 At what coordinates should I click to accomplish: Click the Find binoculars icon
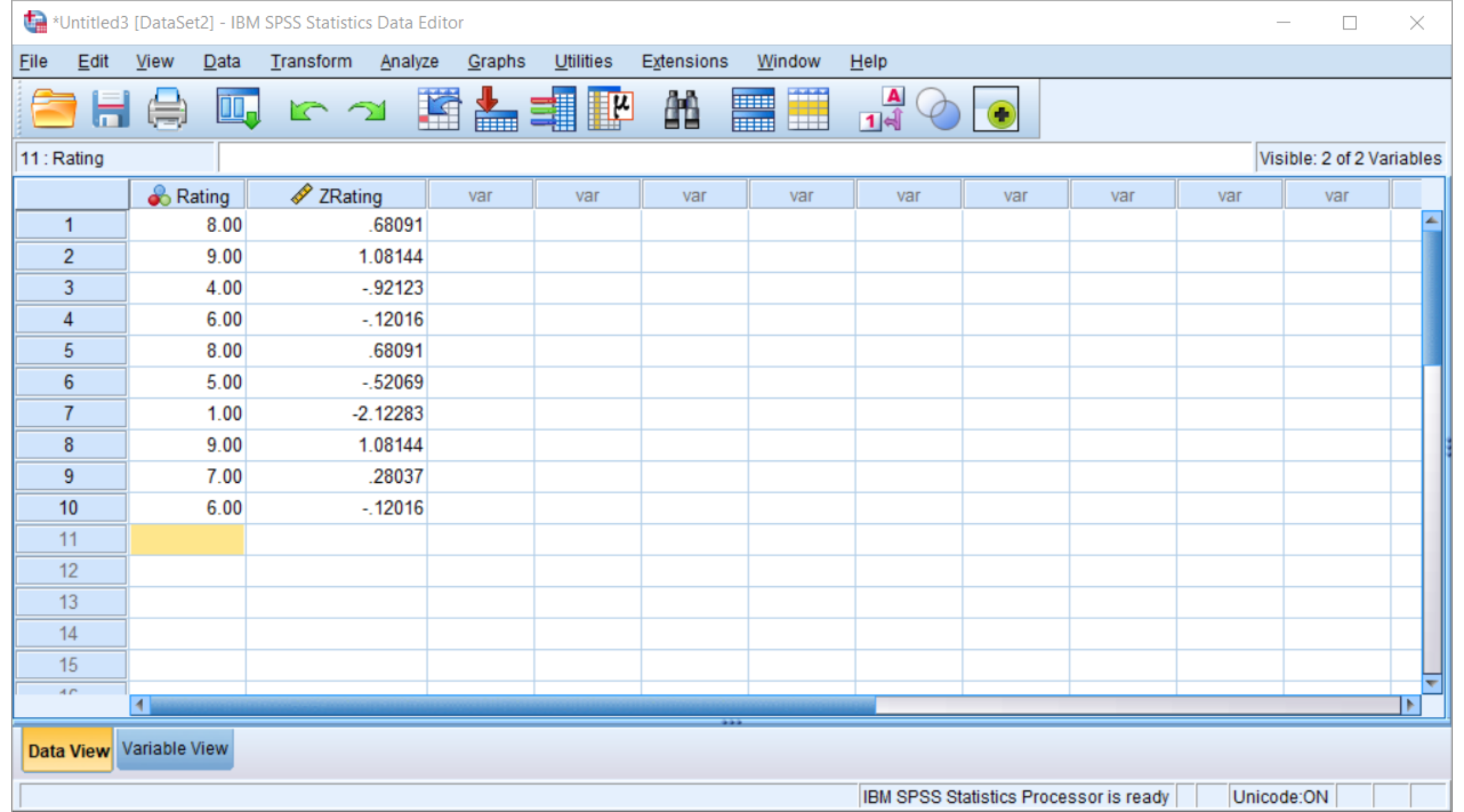[x=681, y=110]
